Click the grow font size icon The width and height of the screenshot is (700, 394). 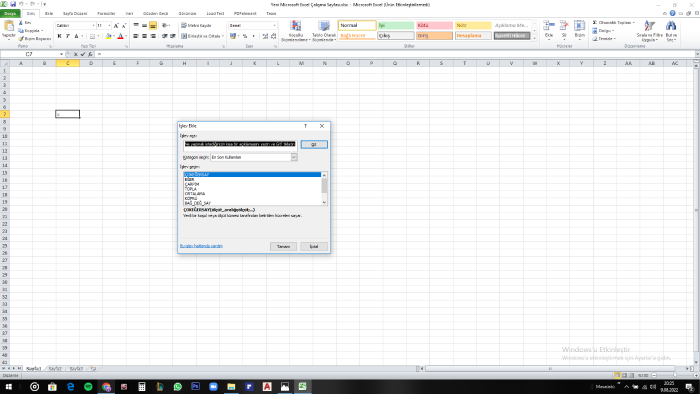[116, 25]
